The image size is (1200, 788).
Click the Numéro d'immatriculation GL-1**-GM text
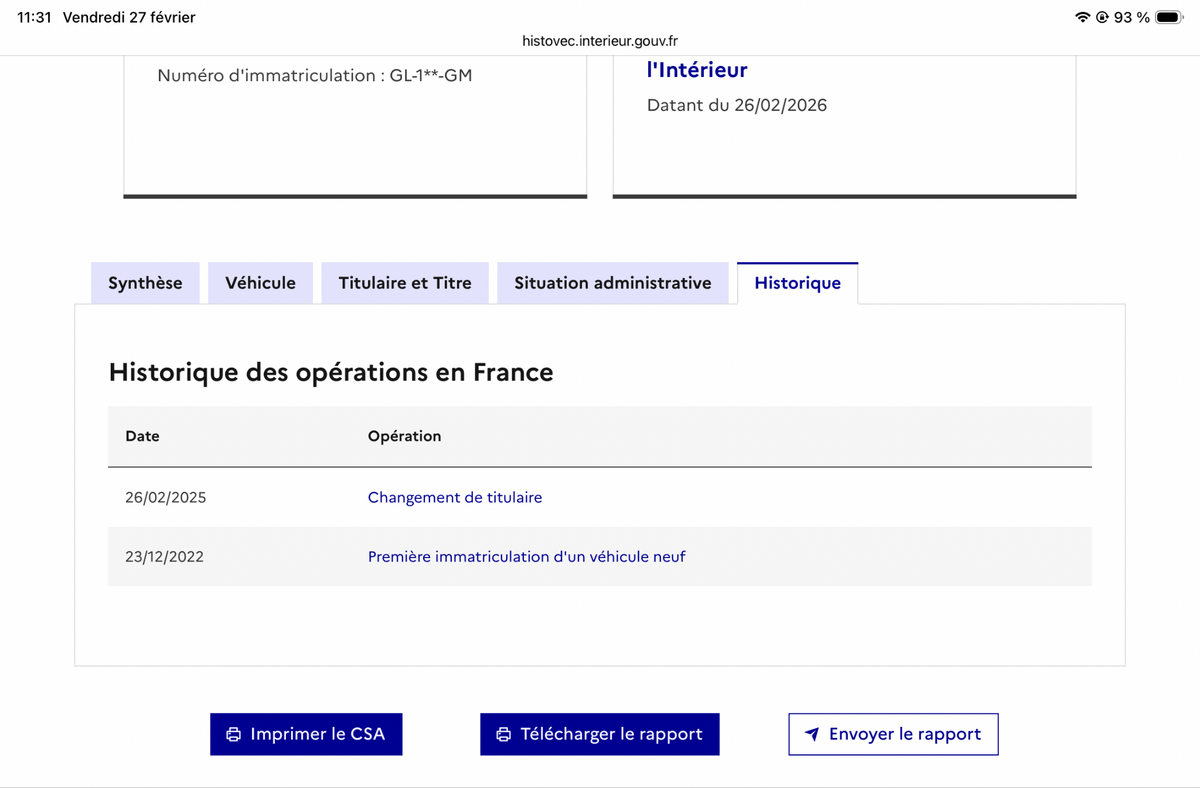(315, 75)
